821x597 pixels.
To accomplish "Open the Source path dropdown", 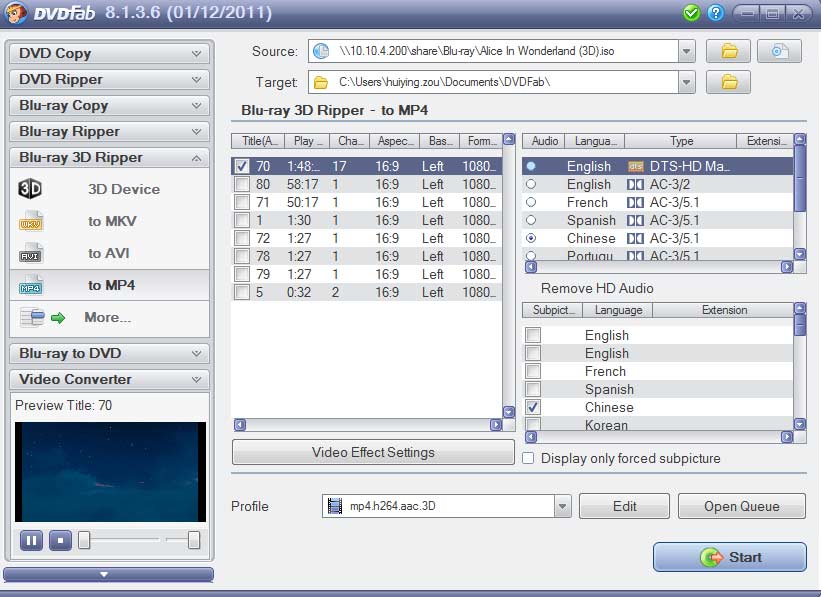I will click(686, 51).
